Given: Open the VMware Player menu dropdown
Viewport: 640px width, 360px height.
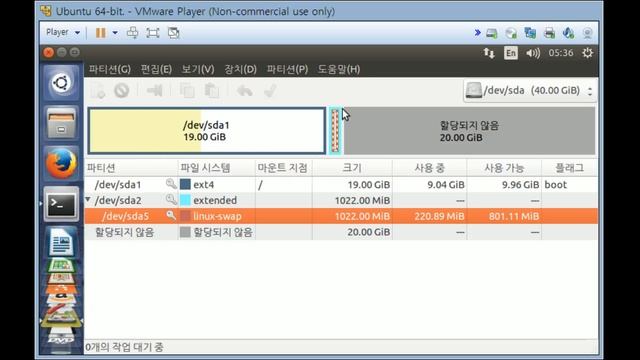Looking at the screenshot, I should (63, 32).
